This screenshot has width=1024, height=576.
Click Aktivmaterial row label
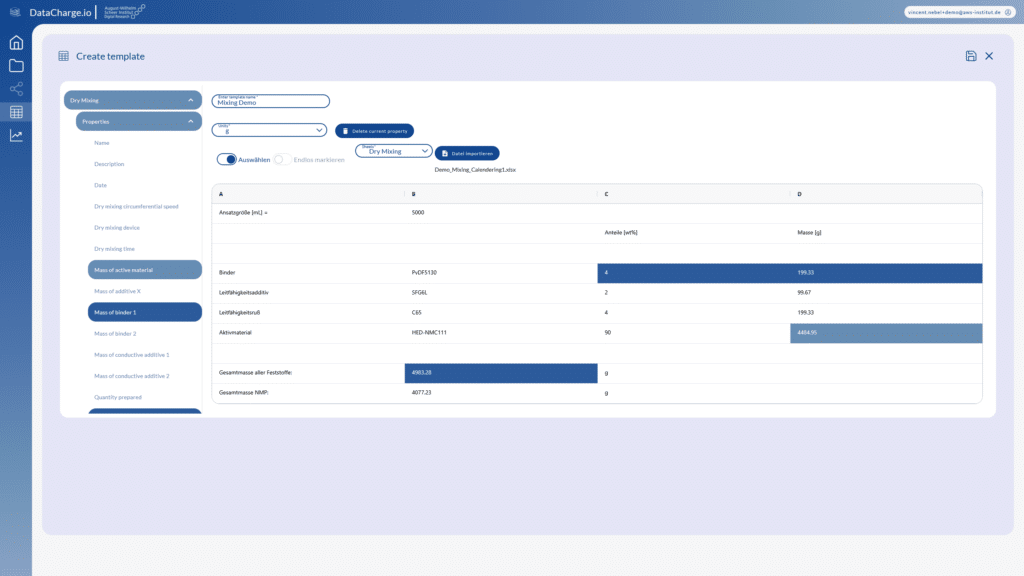point(308,333)
